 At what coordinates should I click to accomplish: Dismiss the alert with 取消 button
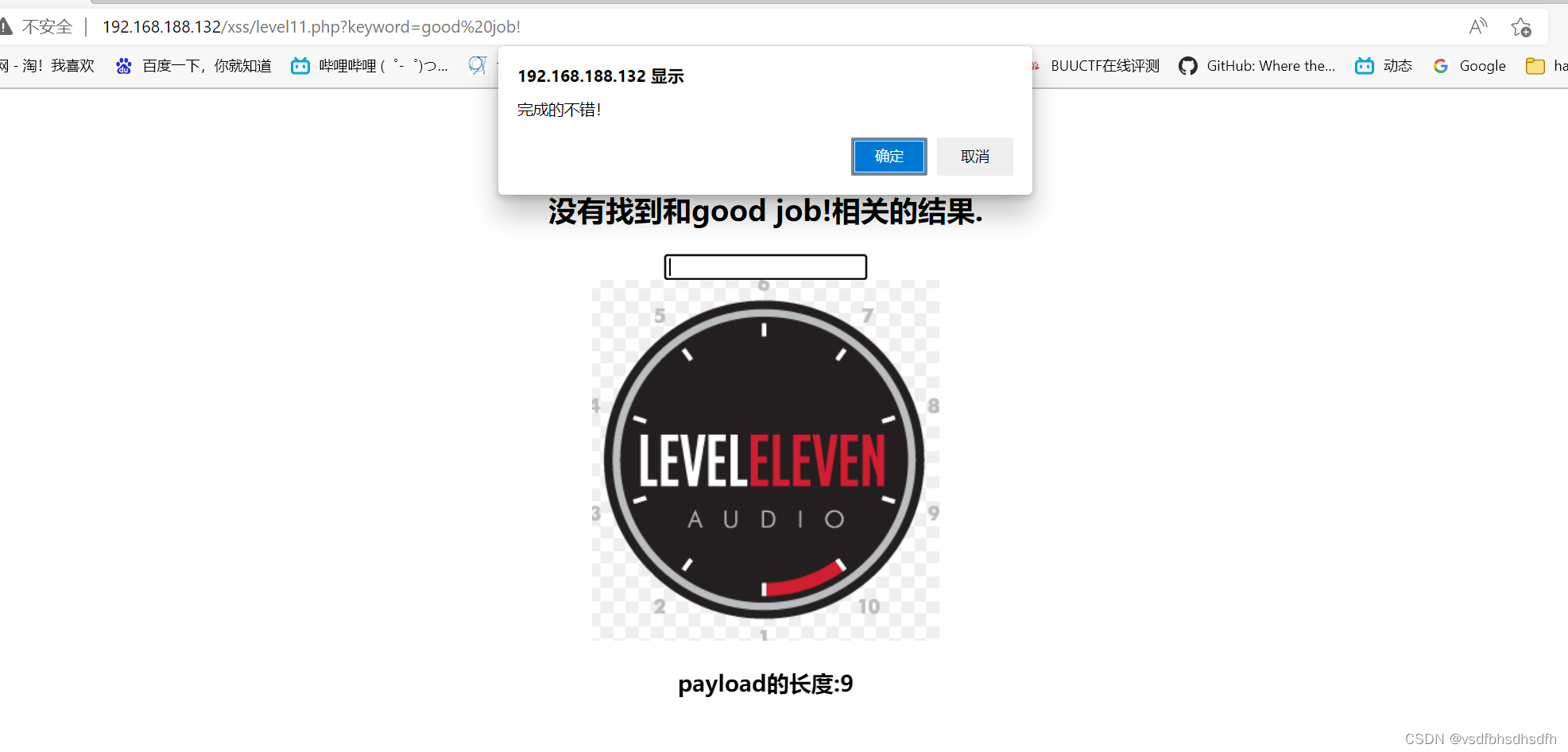pos(974,157)
